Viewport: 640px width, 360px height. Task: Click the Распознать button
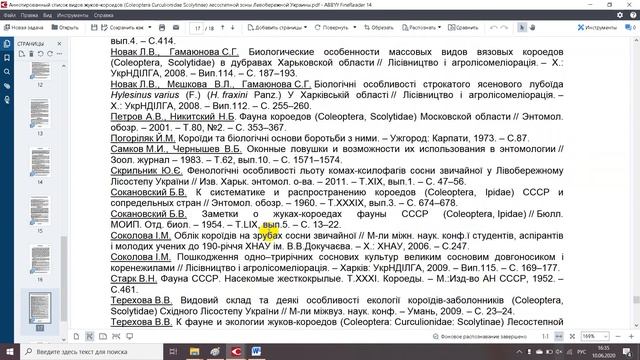[419, 27]
